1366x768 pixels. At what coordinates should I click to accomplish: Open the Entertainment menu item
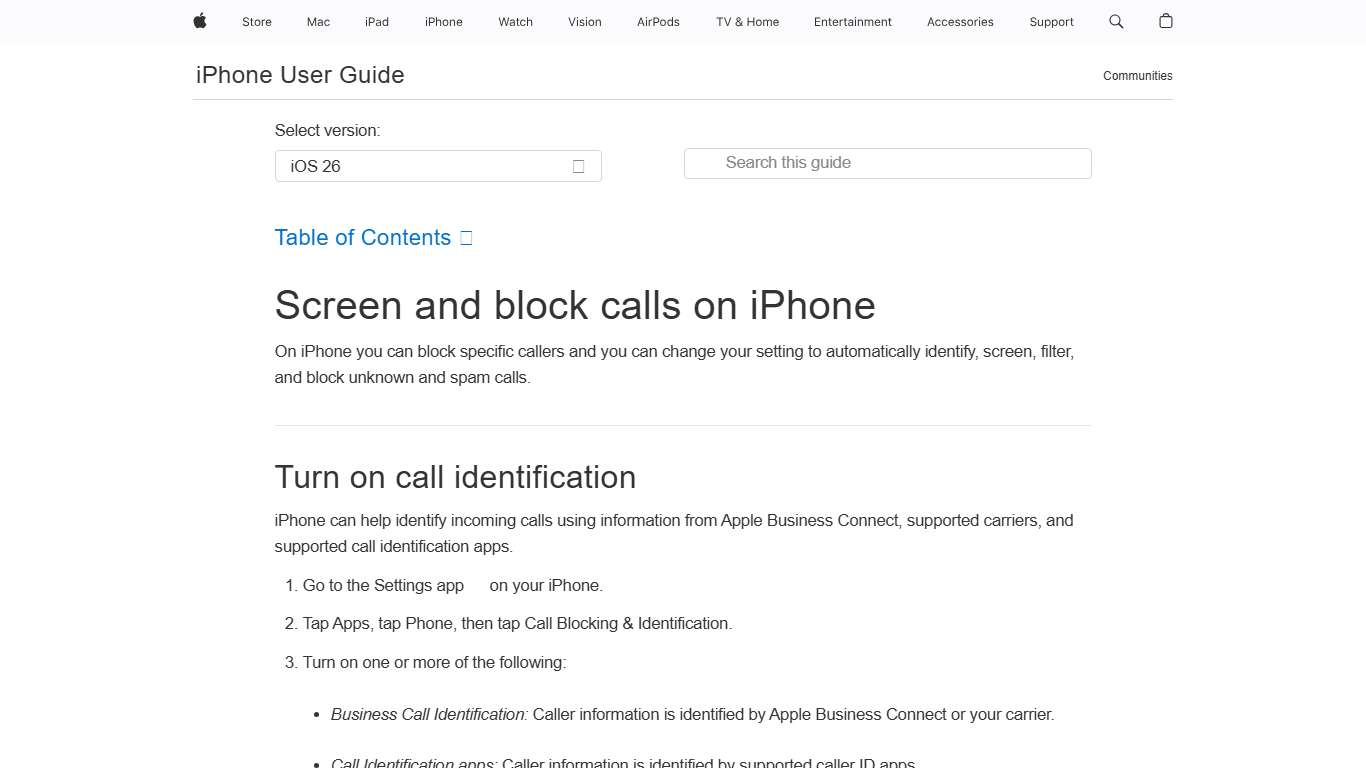coord(852,21)
